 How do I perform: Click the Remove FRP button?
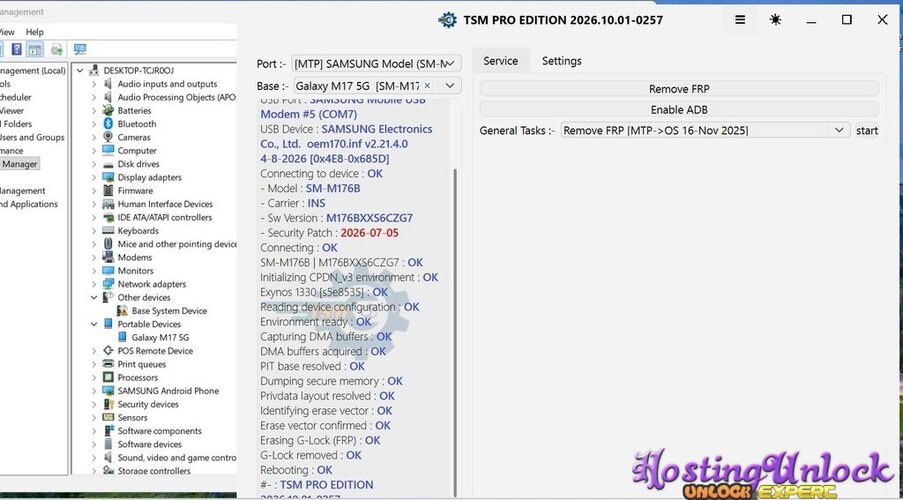[x=679, y=89]
